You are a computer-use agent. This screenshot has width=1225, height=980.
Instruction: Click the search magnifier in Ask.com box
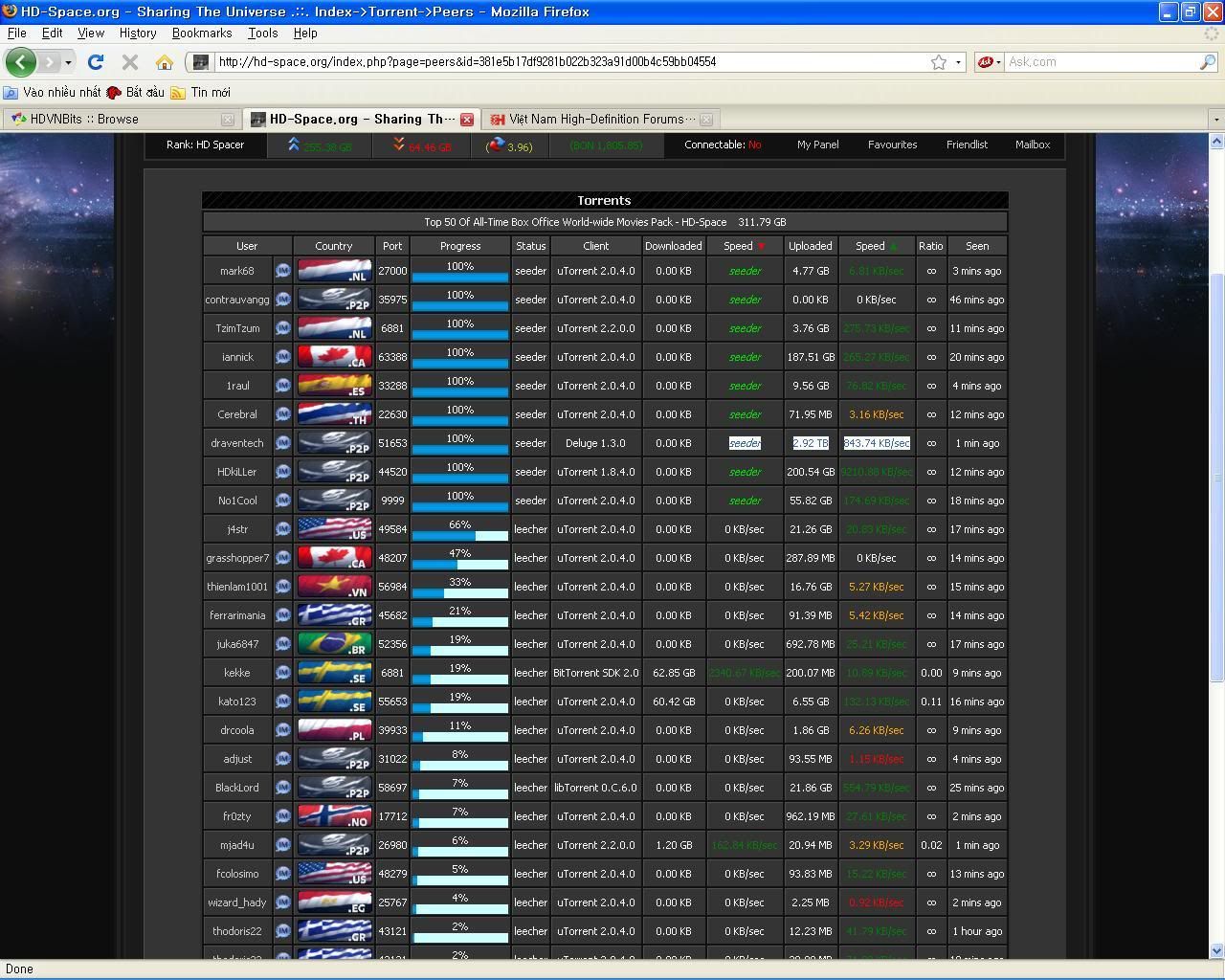pyautogui.click(x=1208, y=62)
